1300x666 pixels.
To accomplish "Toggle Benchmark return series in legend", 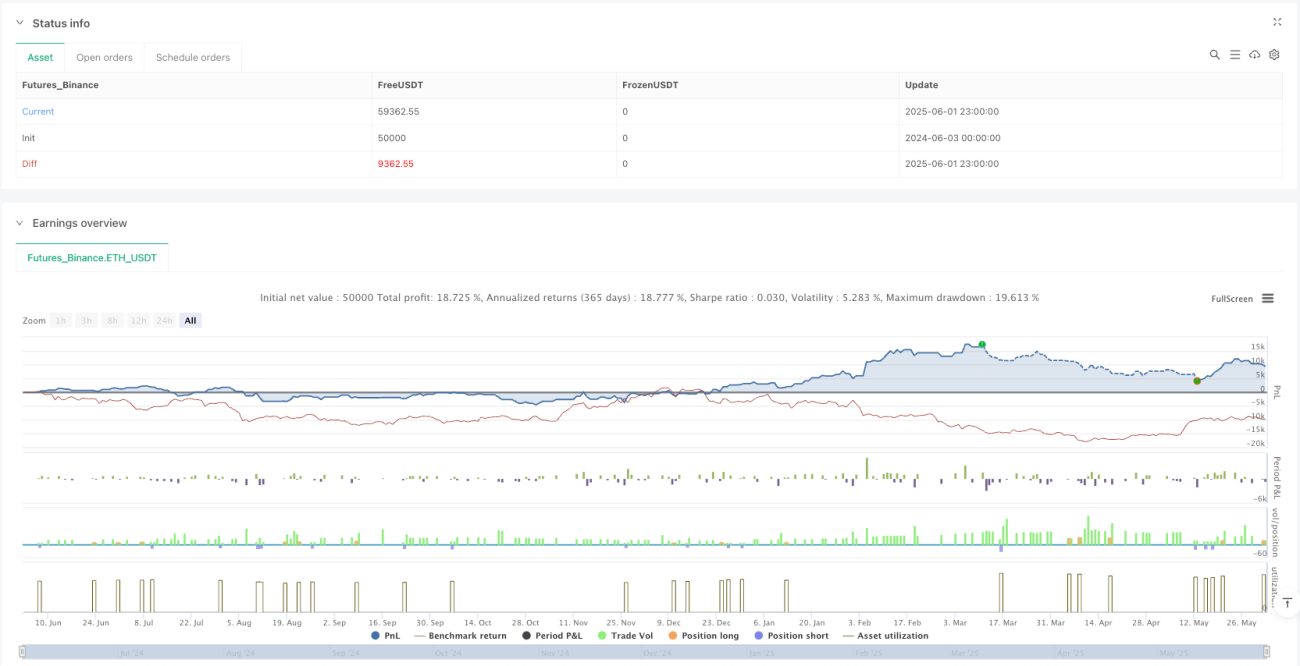I will coord(460,636).
